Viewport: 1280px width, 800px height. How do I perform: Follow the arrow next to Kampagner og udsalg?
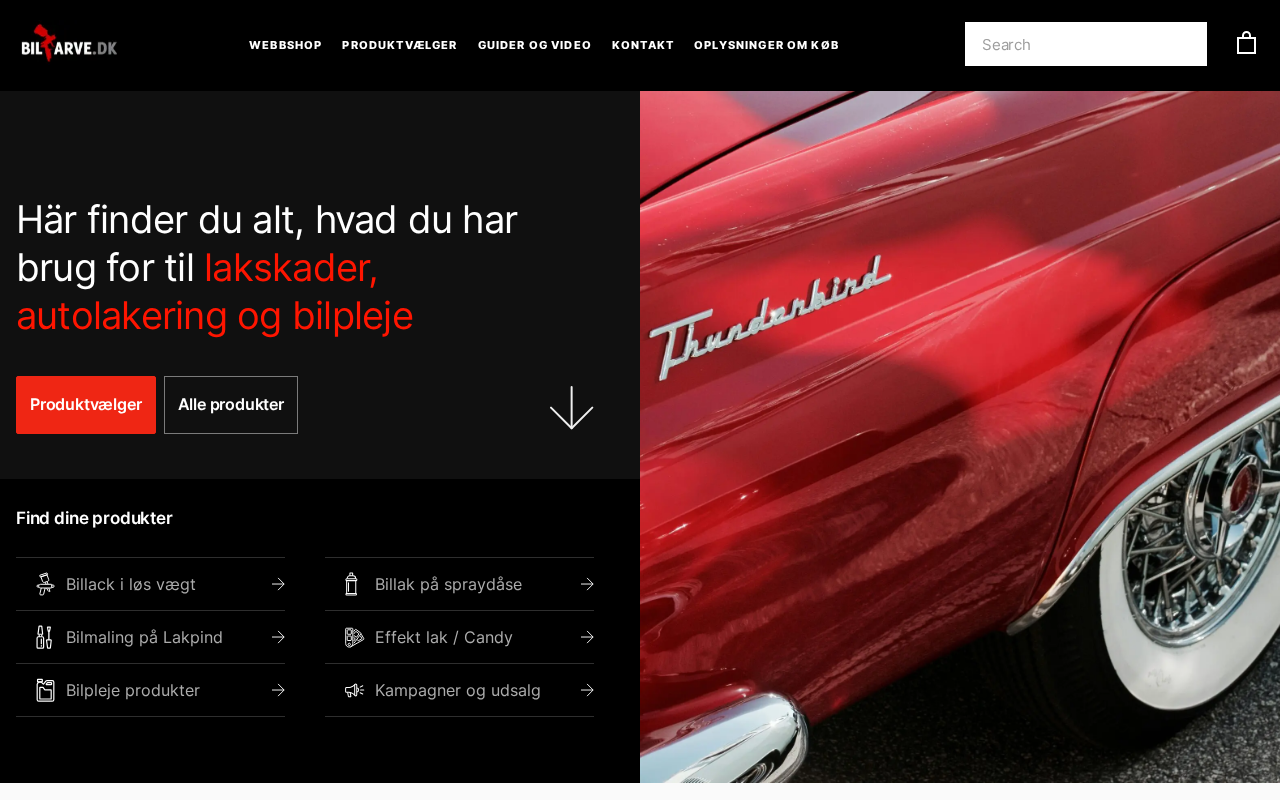point(587,690)
